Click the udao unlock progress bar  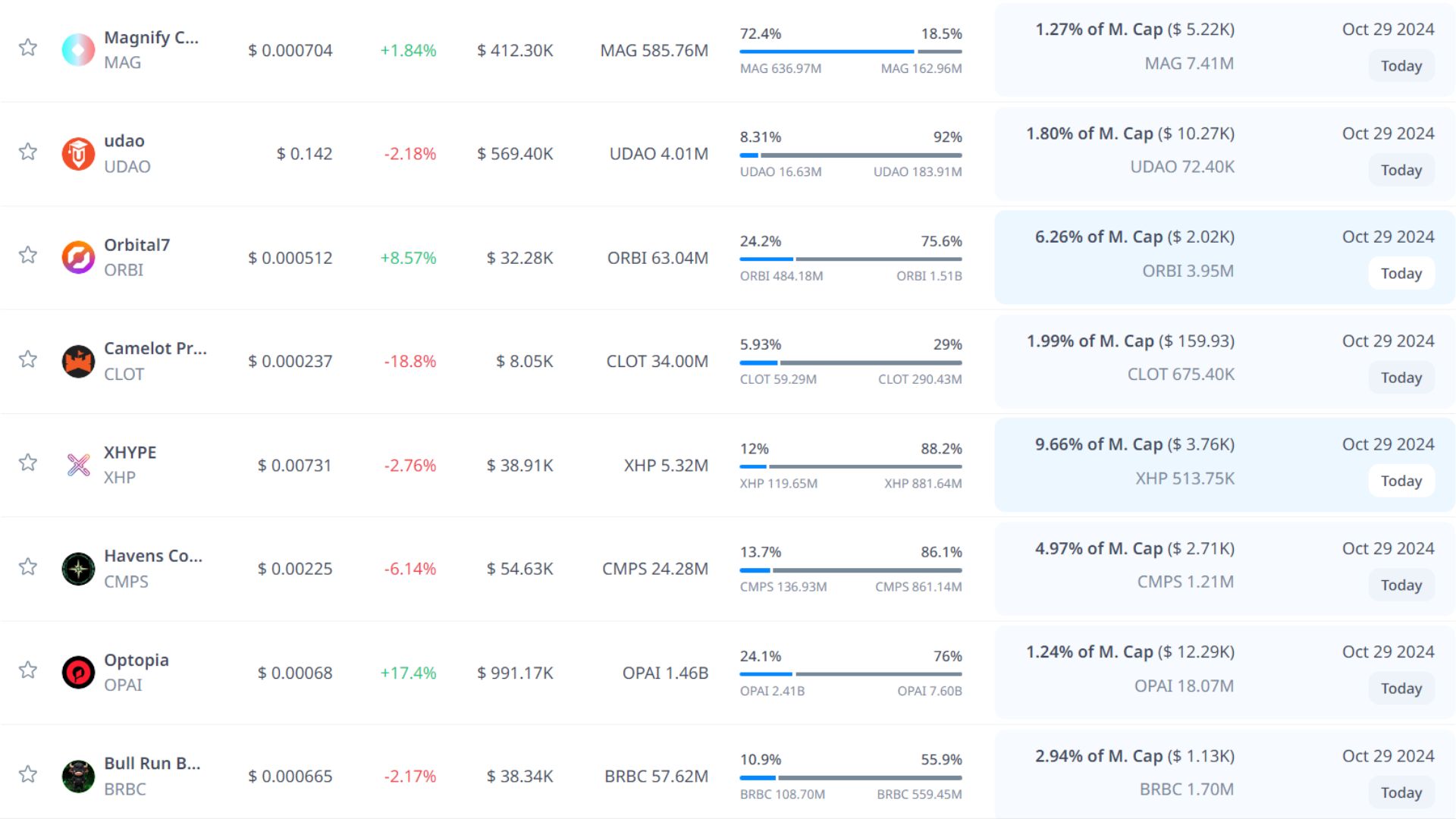851,155
